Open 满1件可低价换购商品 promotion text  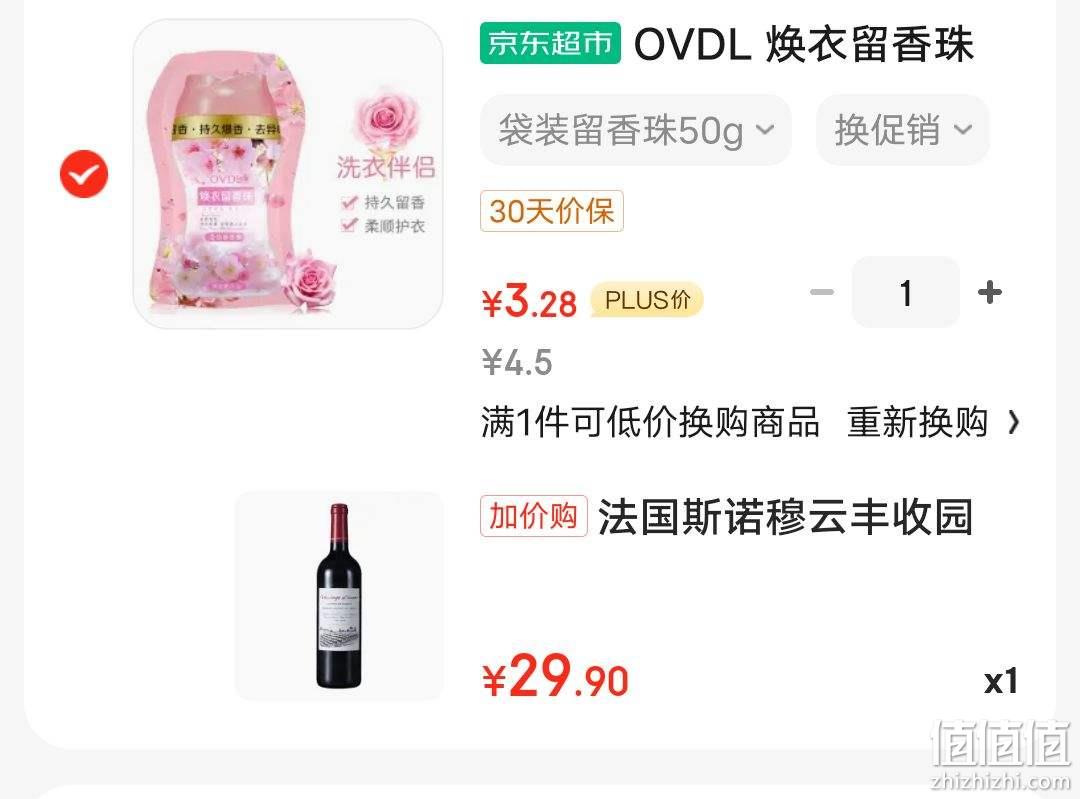(650, 422)
